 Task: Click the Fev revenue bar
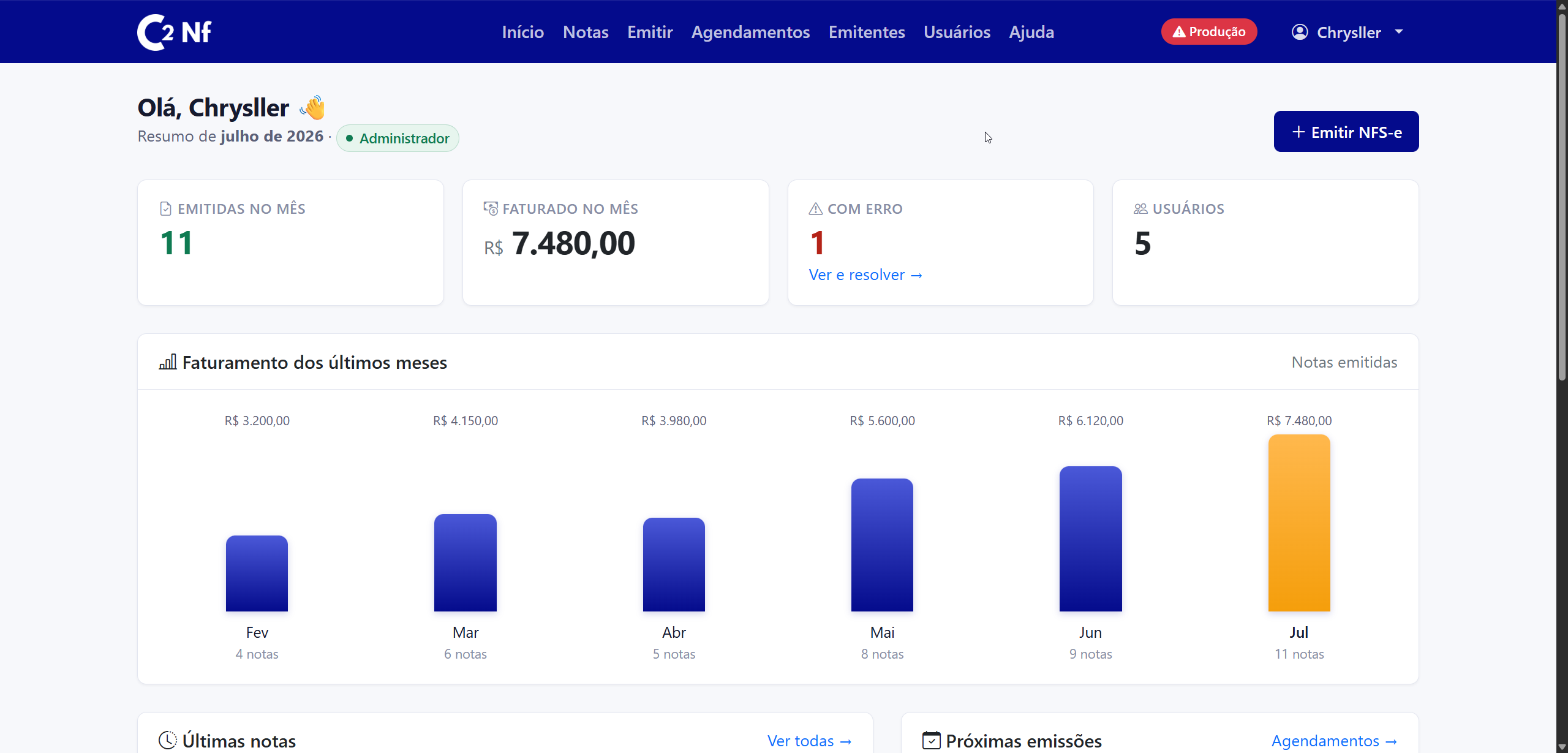point(257,573)
